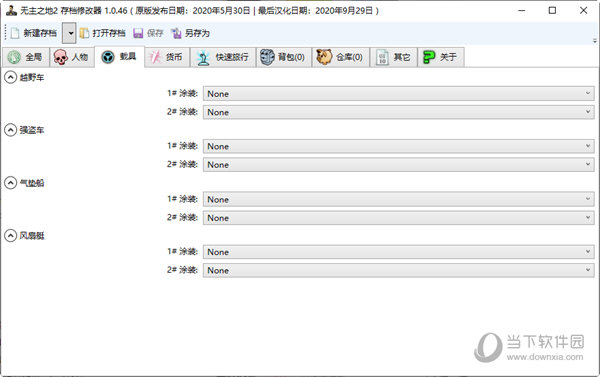The width and height of the screenshot is (600, 377).
Task: Open the 关于 about tab
Action: [x=440, y=57]
